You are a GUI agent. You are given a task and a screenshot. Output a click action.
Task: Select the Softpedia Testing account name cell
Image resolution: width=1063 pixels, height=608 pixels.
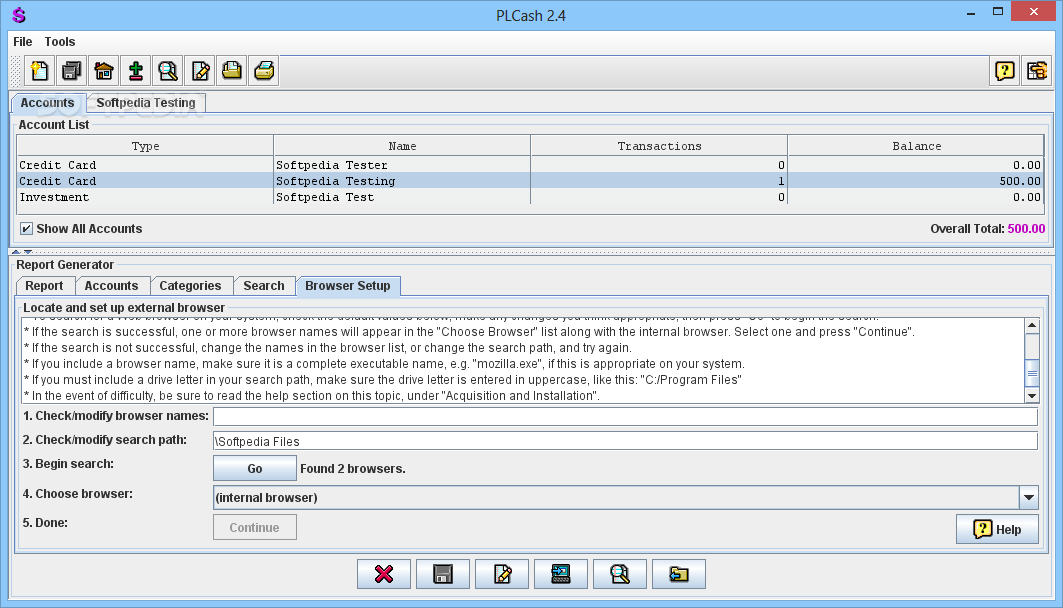(402, 182)
